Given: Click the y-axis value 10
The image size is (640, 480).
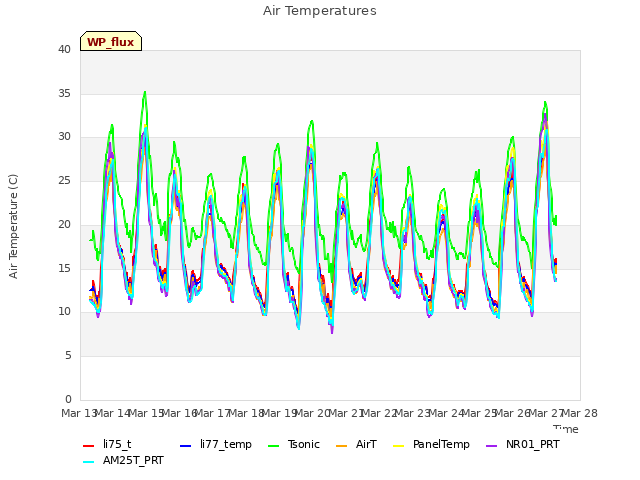Looking at the screenshot, I should click(x=64, y=311).
